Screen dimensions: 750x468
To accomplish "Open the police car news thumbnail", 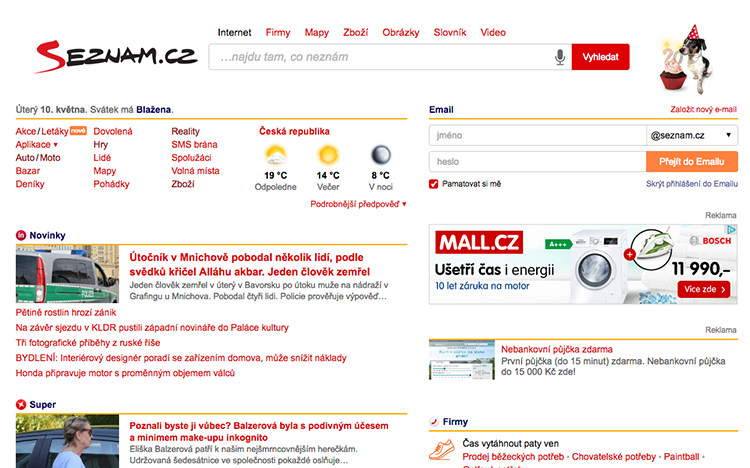I will [67, 274].
